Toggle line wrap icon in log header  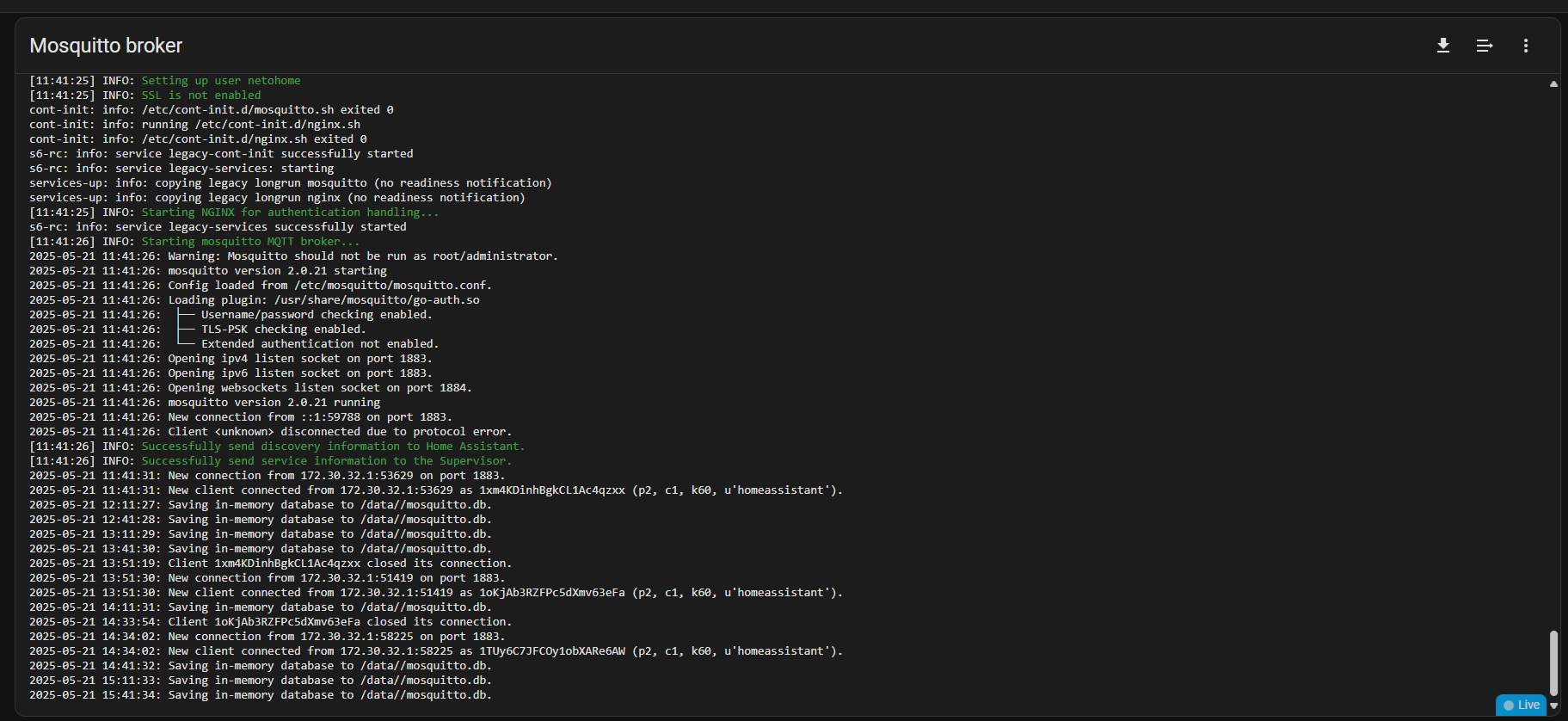pyautogui.click(x=1485, y=46)
